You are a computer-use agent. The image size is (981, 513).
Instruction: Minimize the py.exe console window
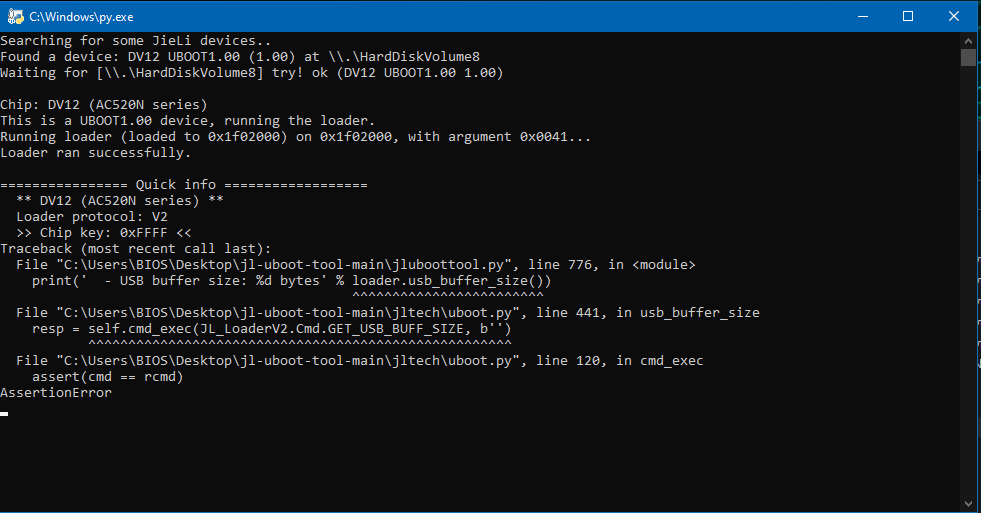coord(863,16)
